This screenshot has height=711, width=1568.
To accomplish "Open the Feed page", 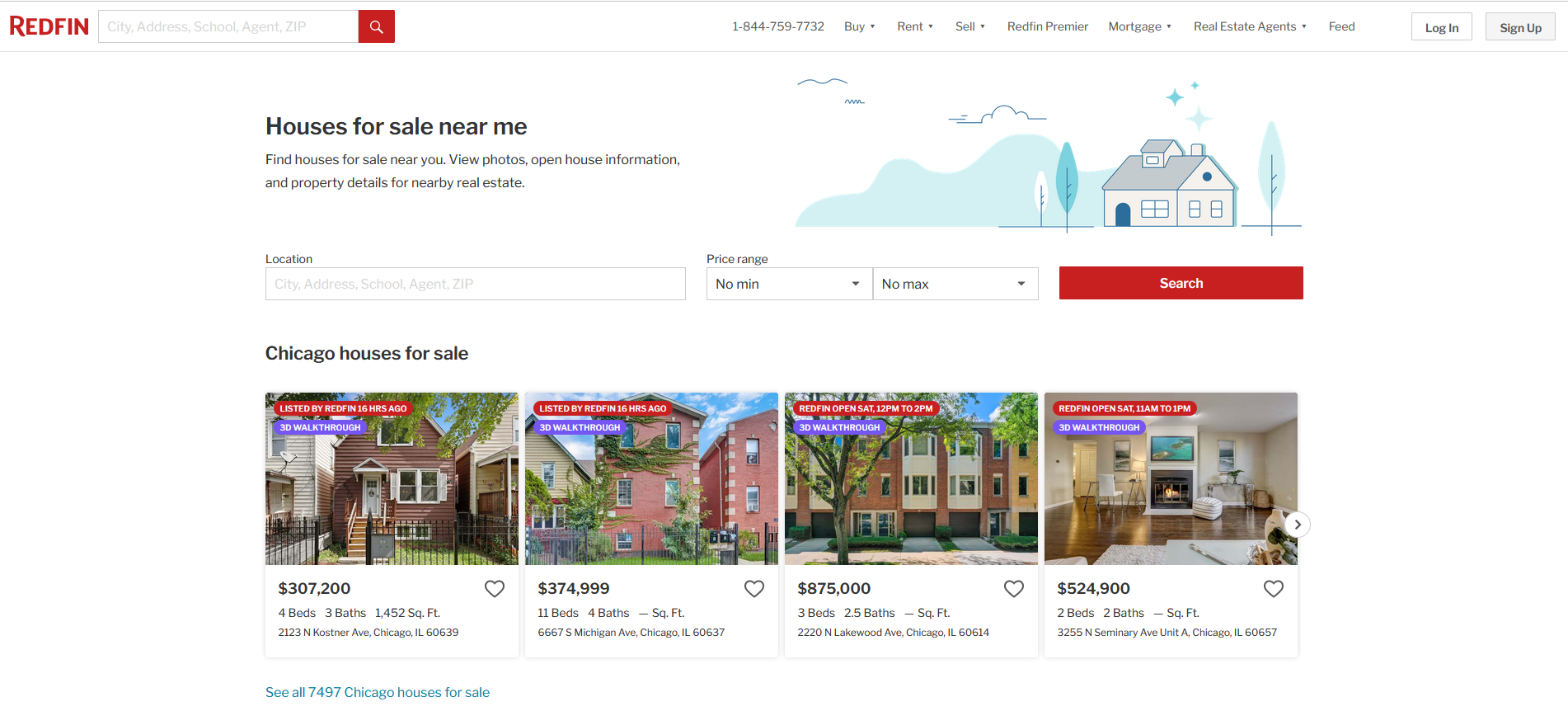I will (1341, 26).
